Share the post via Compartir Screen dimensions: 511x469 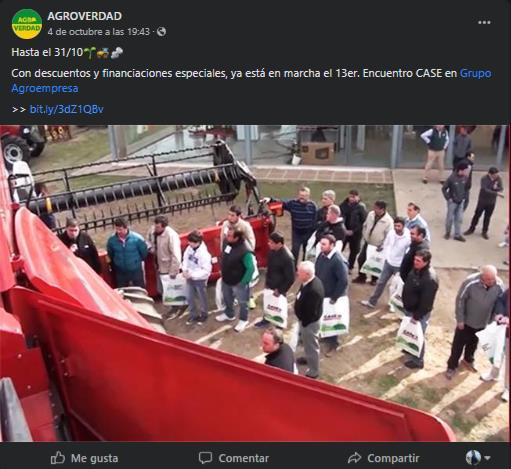tap(383, 458)
